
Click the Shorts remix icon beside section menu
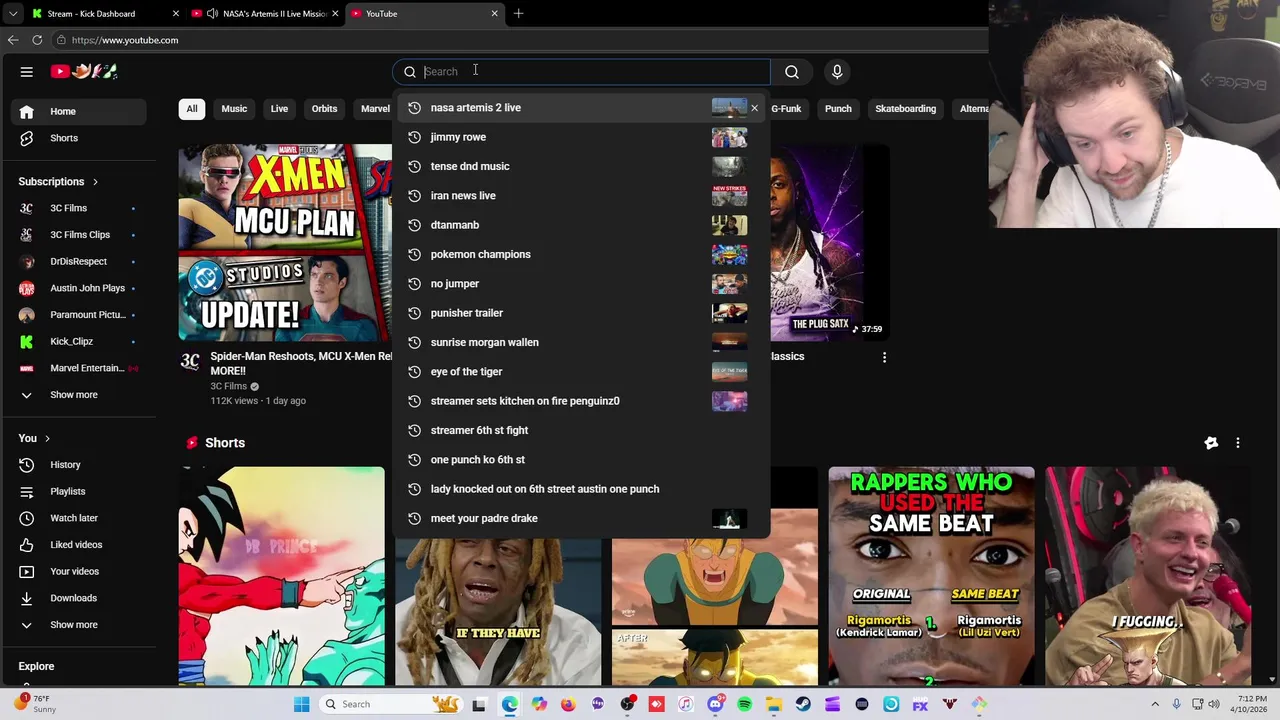[x=1211, y=443]
